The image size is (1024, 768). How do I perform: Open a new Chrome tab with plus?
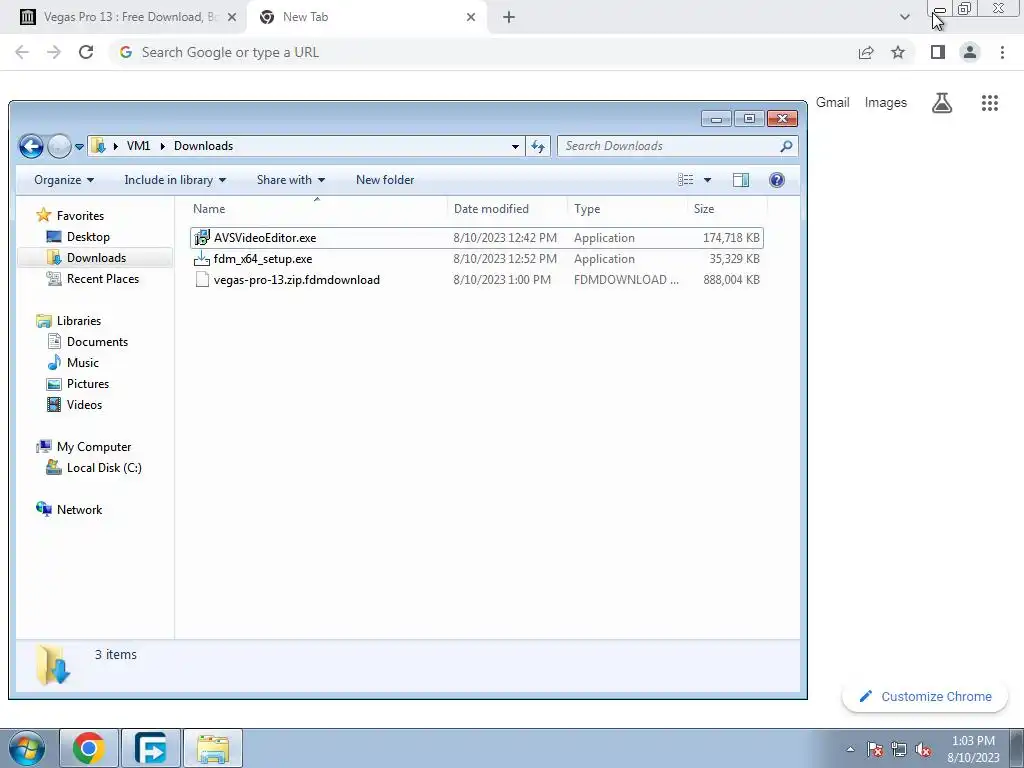point(509,17)
